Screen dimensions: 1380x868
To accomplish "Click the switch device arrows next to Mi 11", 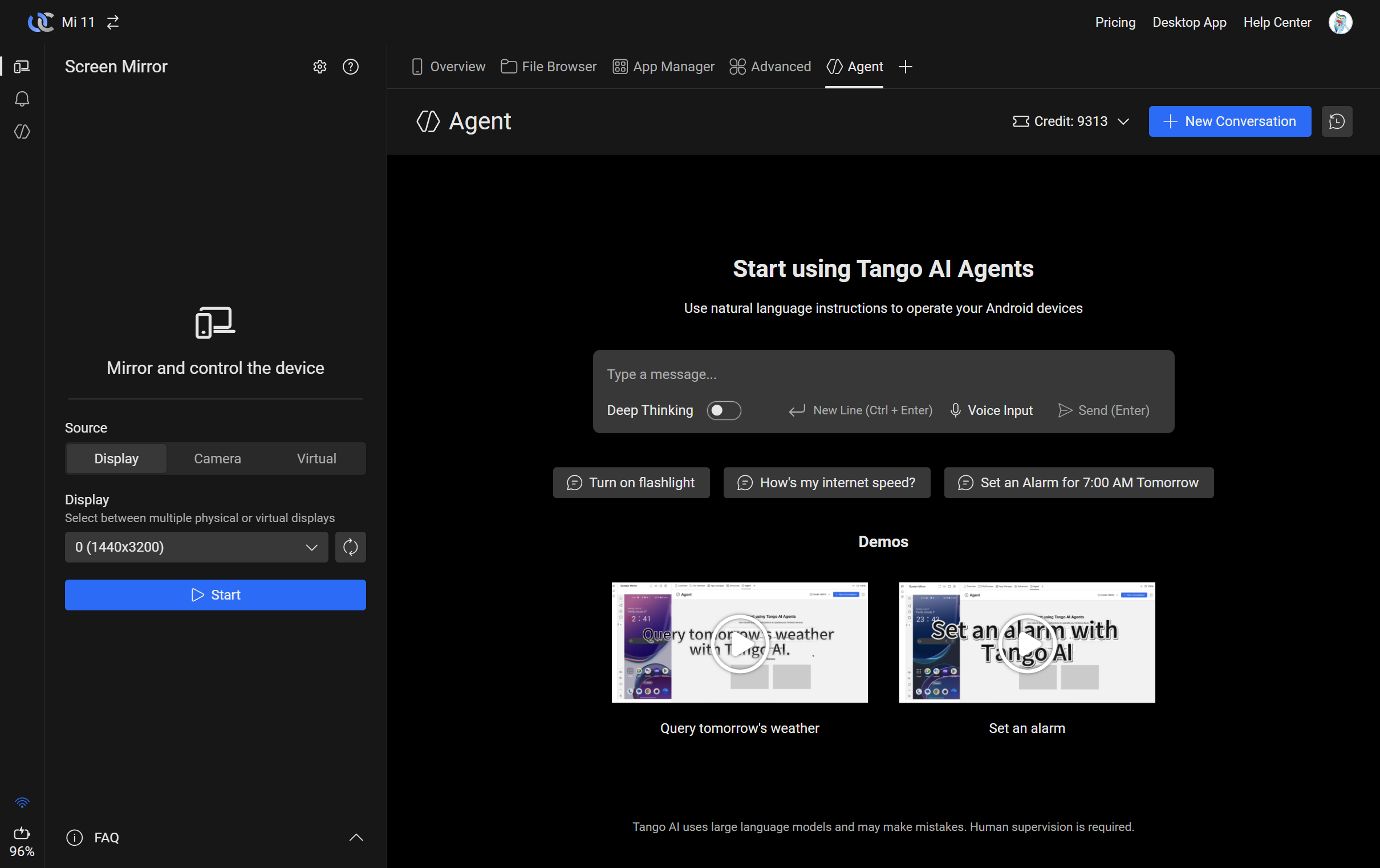I will [113, 22].
